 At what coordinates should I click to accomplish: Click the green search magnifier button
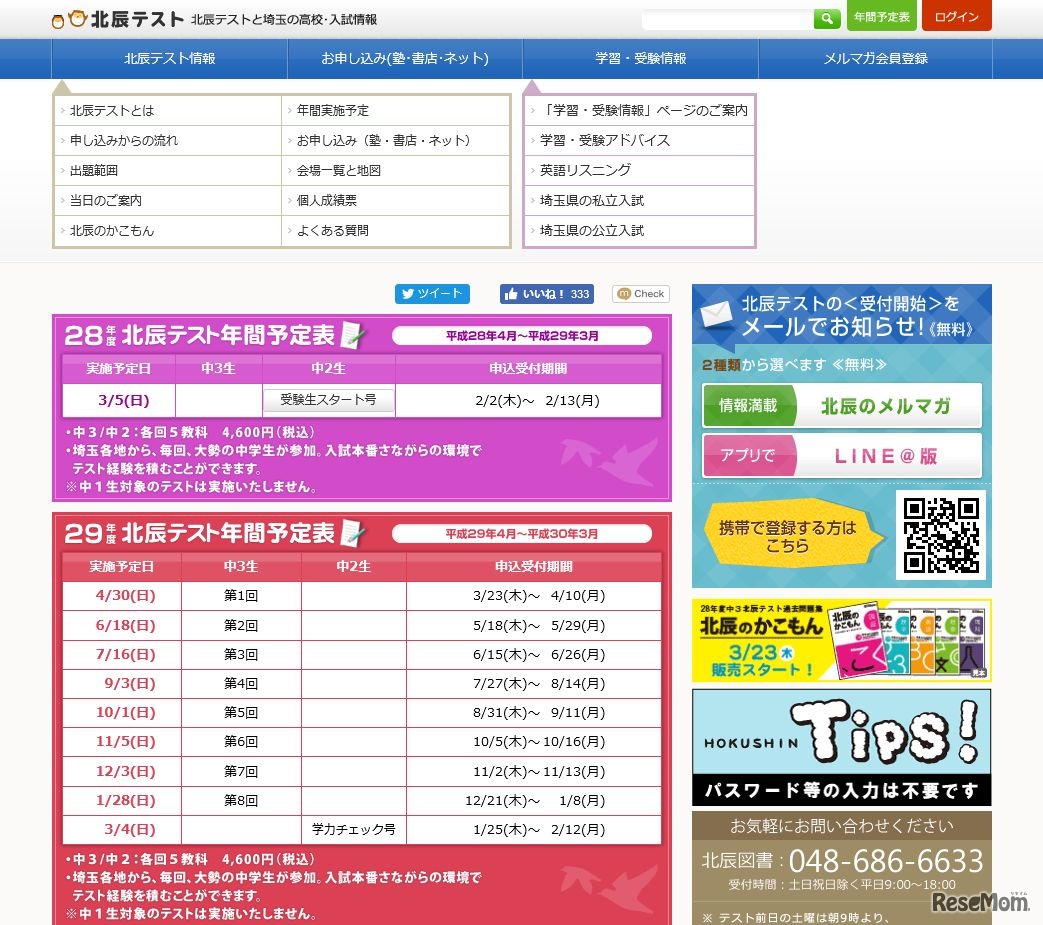[827, 19]
